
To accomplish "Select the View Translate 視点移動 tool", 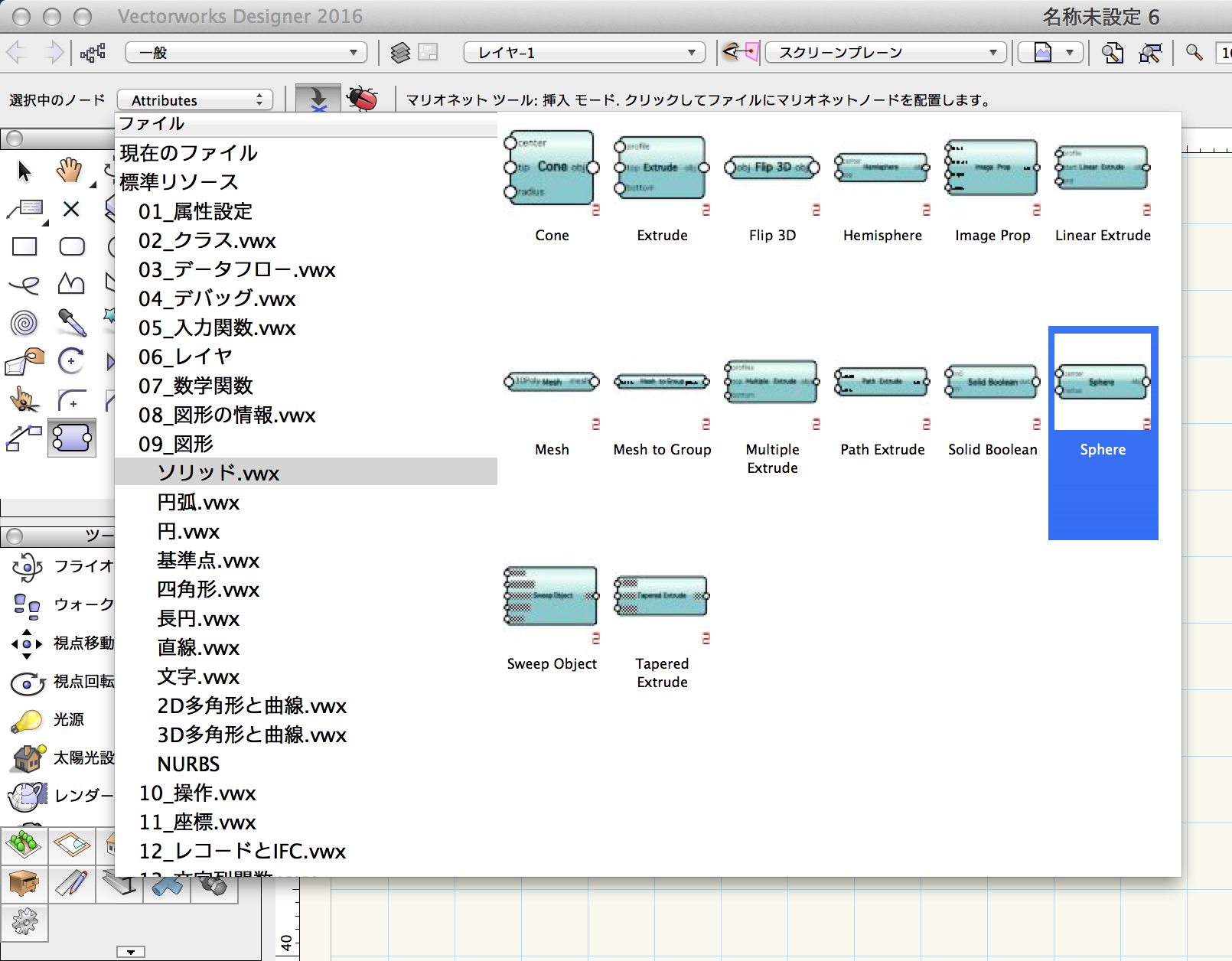I will tap(28, 643).
